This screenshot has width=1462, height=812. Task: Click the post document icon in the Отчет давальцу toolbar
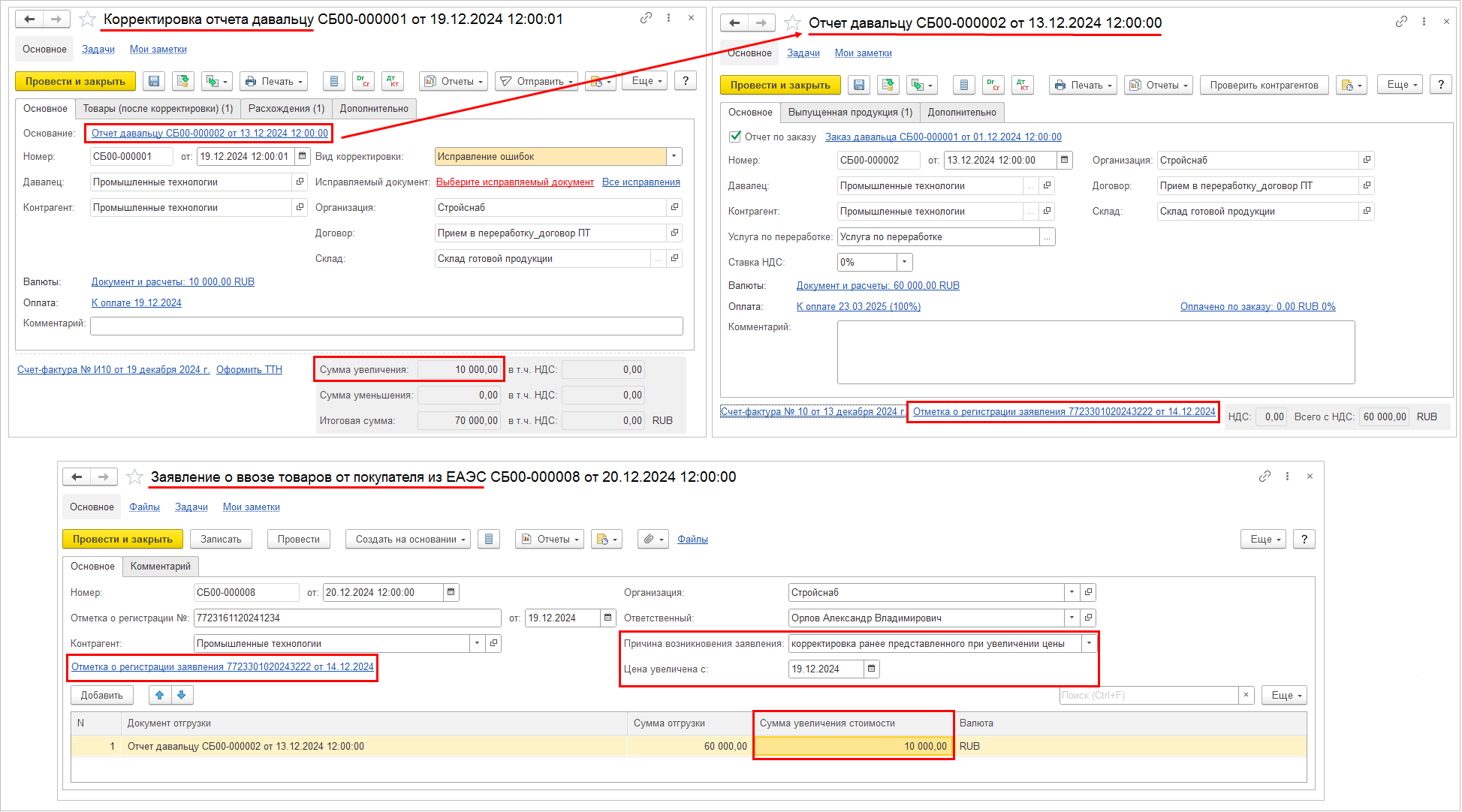(888, 85)
